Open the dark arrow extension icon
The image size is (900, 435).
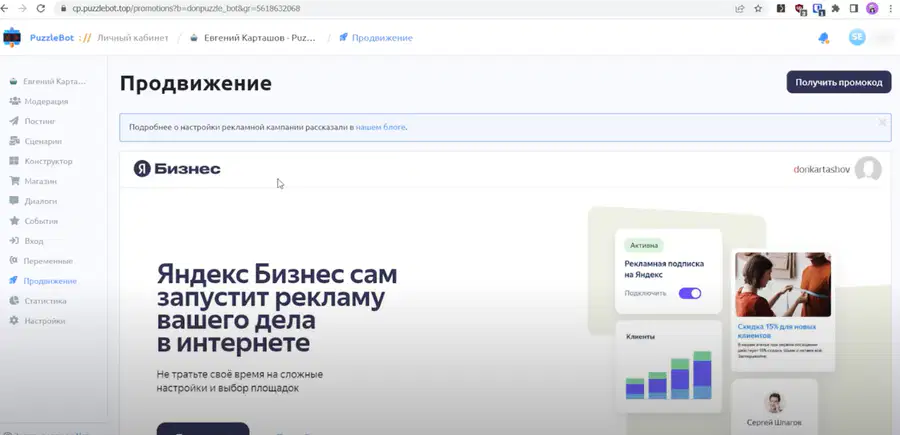pyautogui.click(x=781, y=9)
